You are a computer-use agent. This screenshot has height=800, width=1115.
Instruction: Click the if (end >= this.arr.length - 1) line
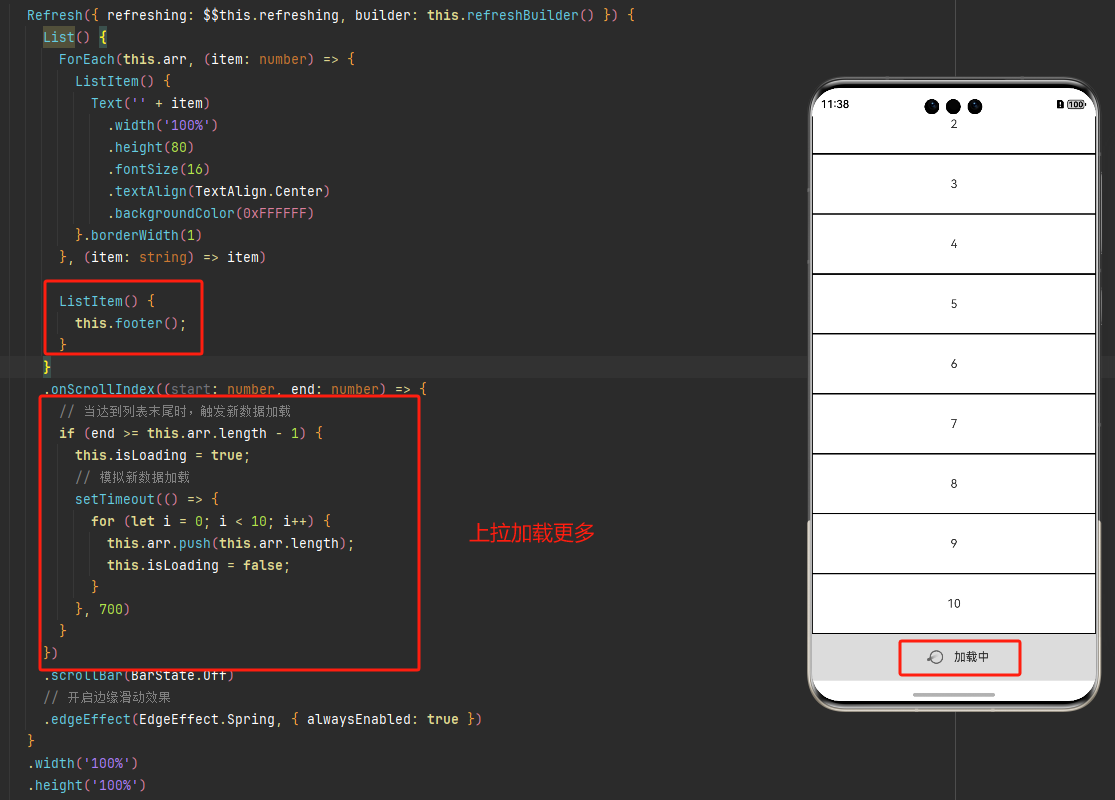191,433
